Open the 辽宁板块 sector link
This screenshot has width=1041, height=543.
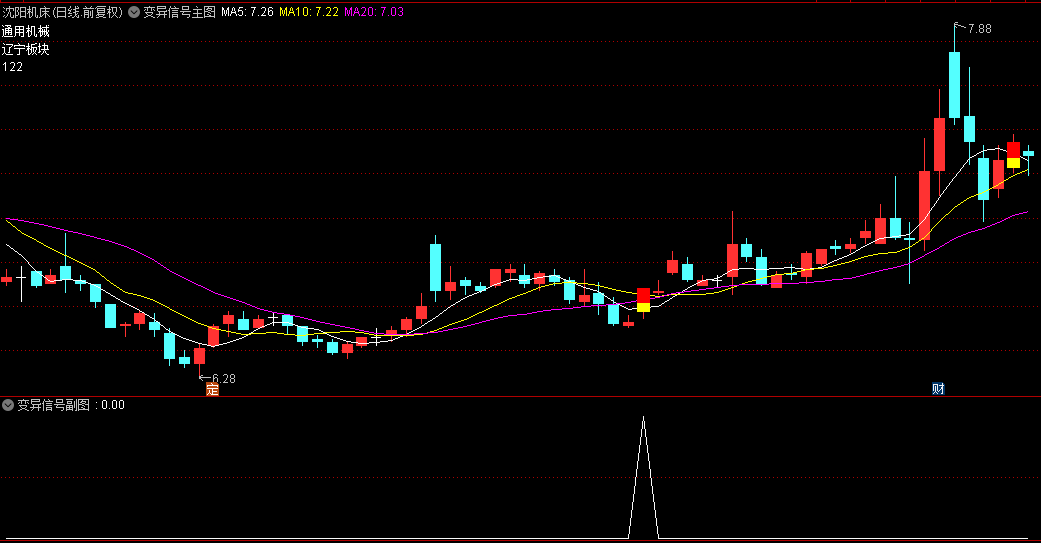[x=26, y=49]
